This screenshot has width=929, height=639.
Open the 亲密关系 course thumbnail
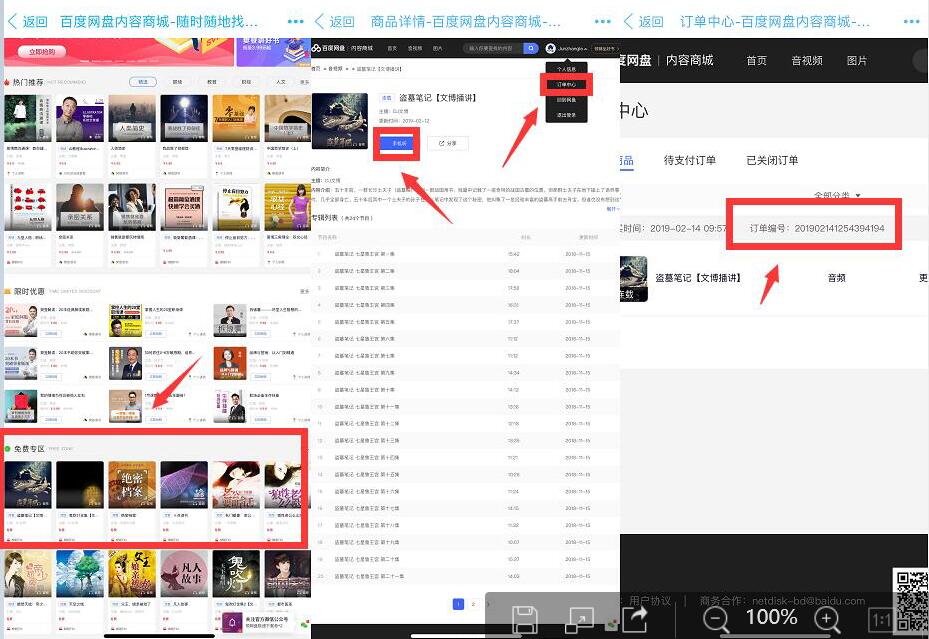pyautogui.click(x=80, y=207)
